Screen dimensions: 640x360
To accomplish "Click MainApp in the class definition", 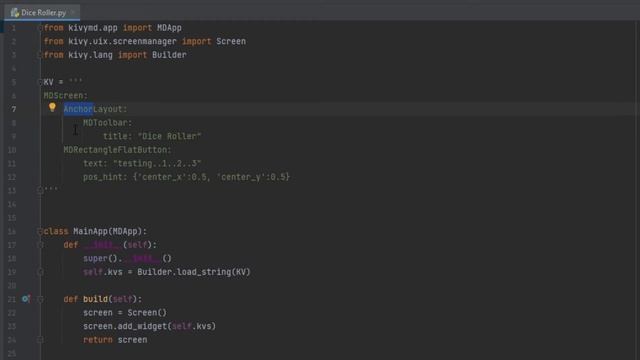I will click(91, 231).
